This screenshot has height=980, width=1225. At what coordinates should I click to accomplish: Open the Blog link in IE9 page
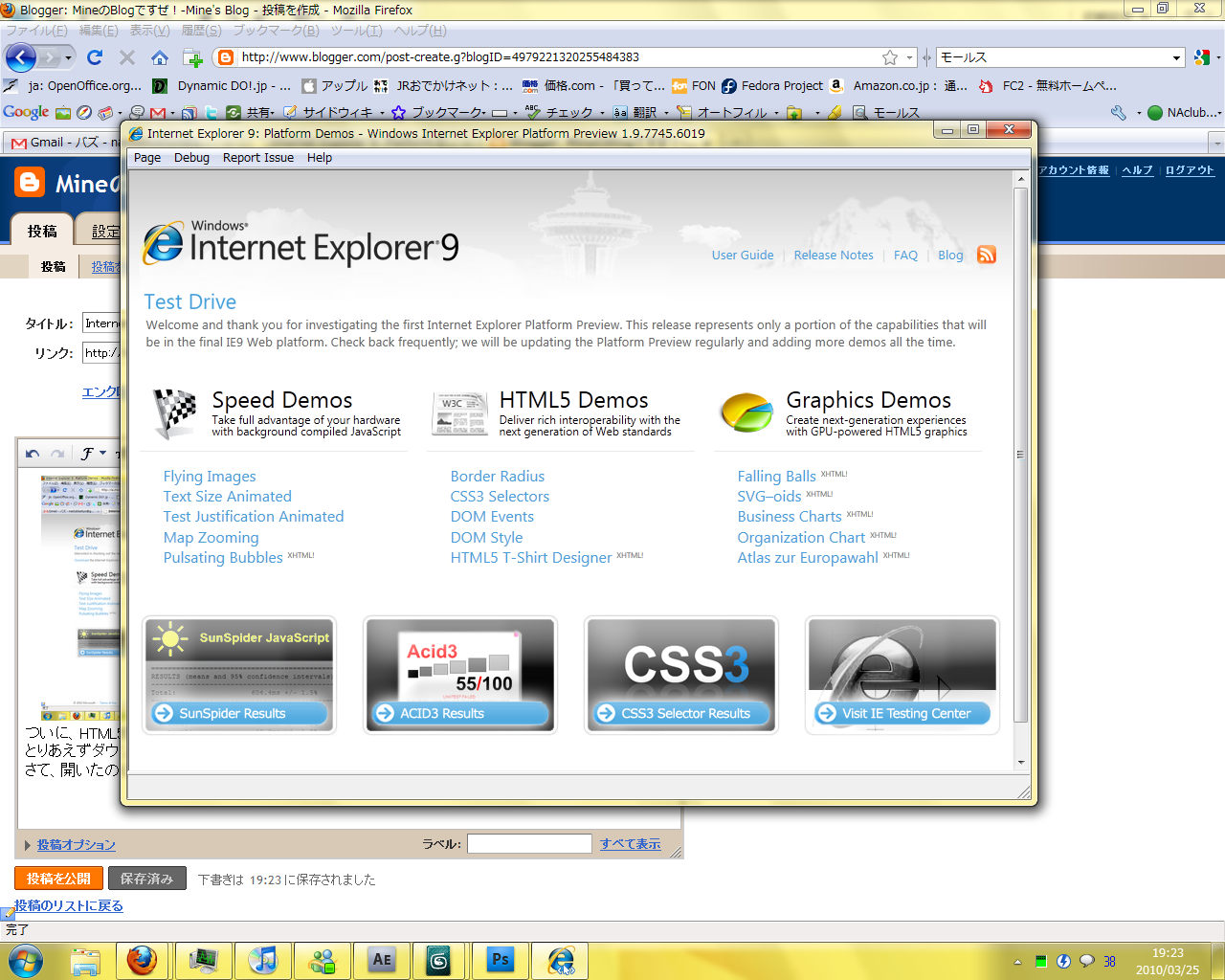click(x=950, y=256)
